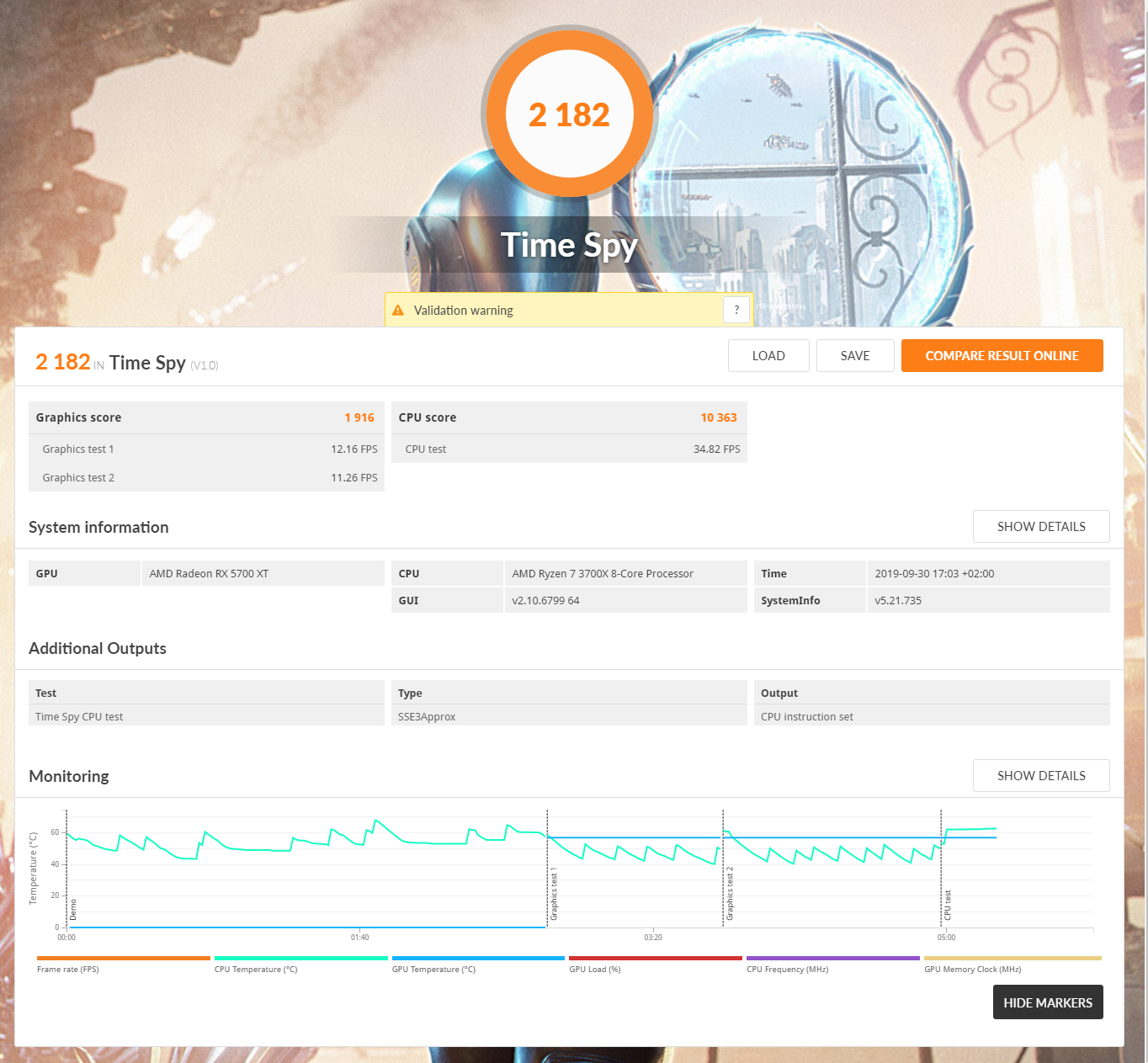Click the CPU test chart marker
Screen dimensions: 1148x1063
click(948, 905)
